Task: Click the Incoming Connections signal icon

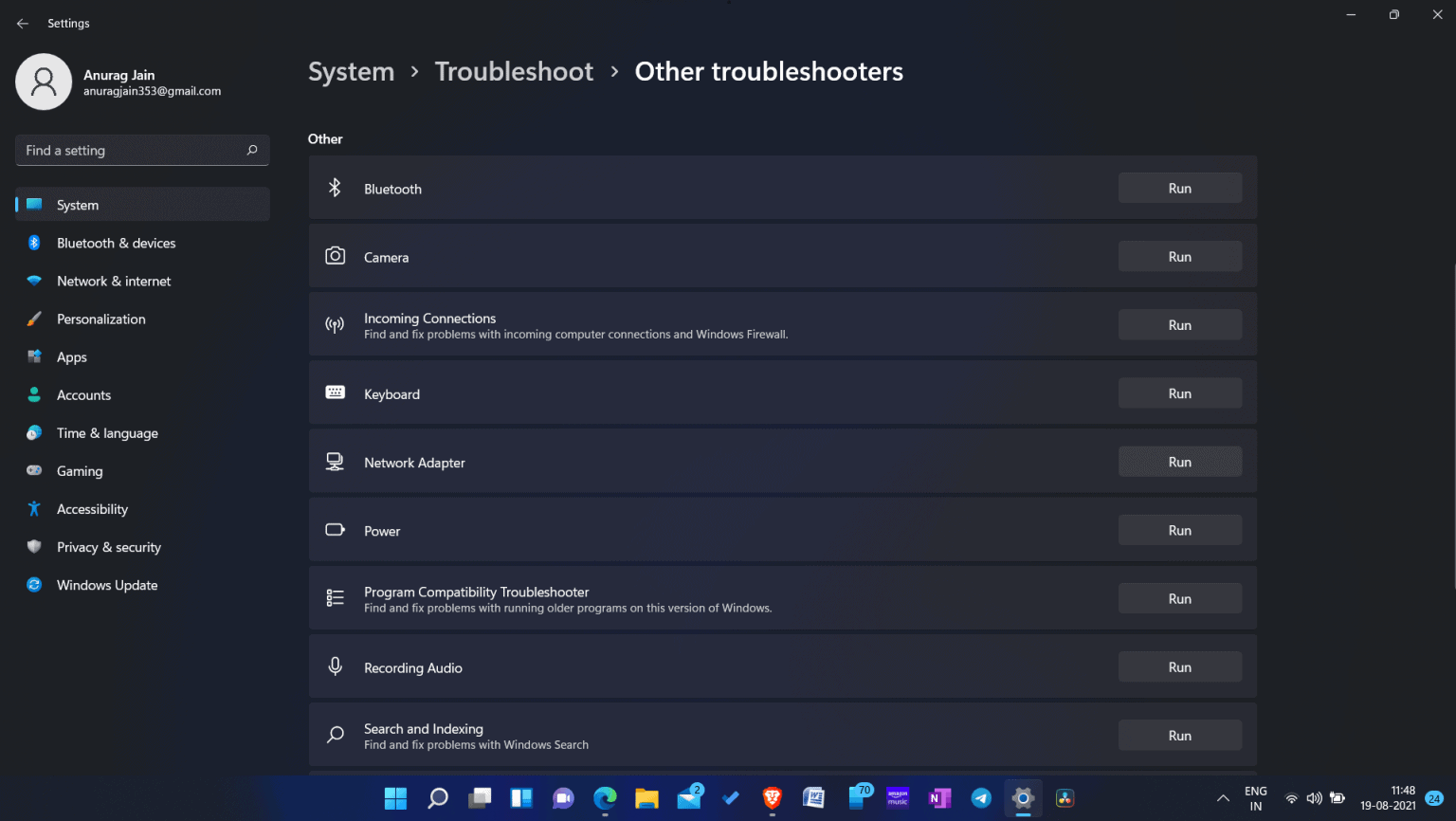Action: [335, 324]
